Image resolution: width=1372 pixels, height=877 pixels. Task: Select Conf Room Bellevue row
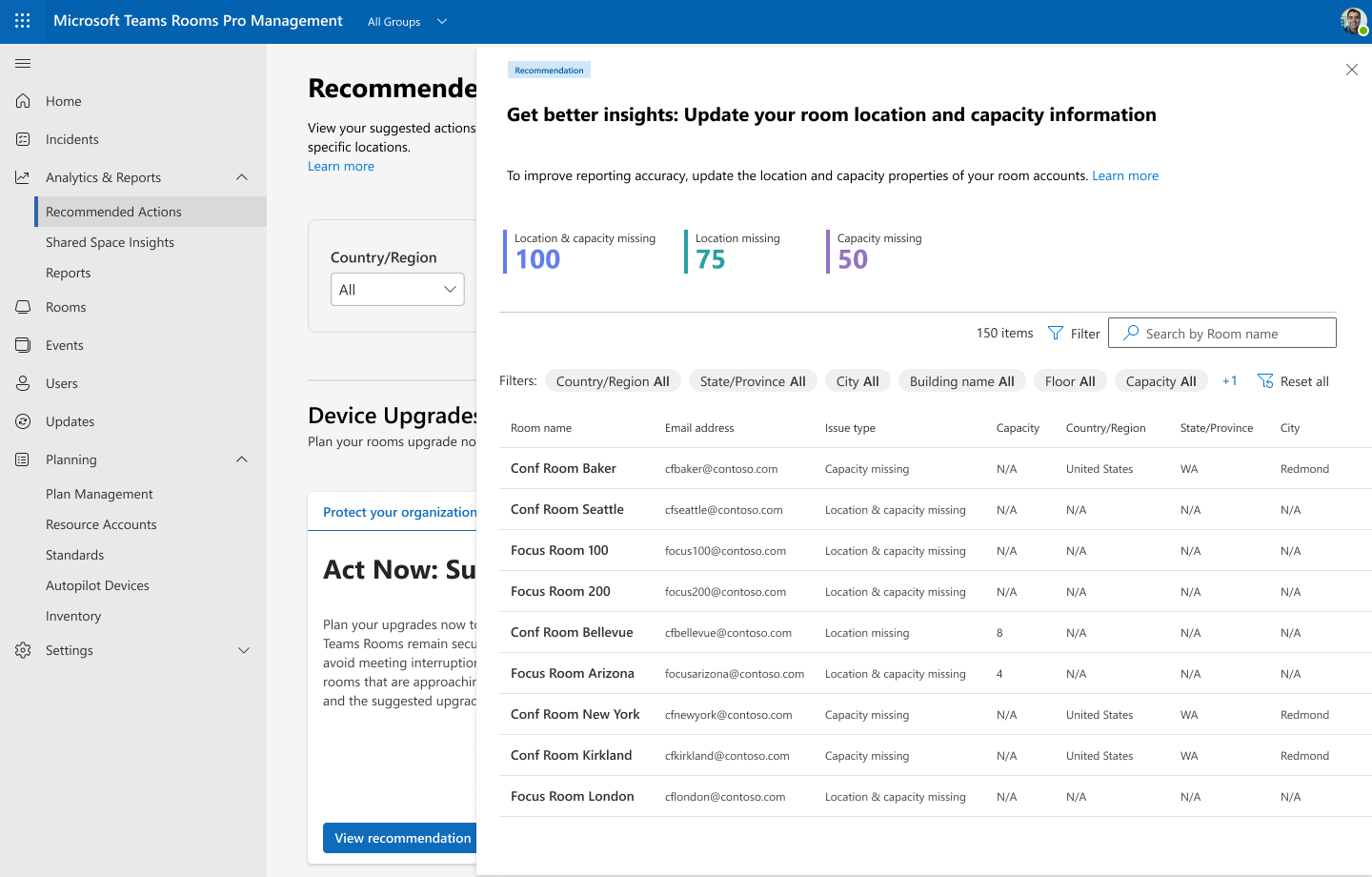936,632
